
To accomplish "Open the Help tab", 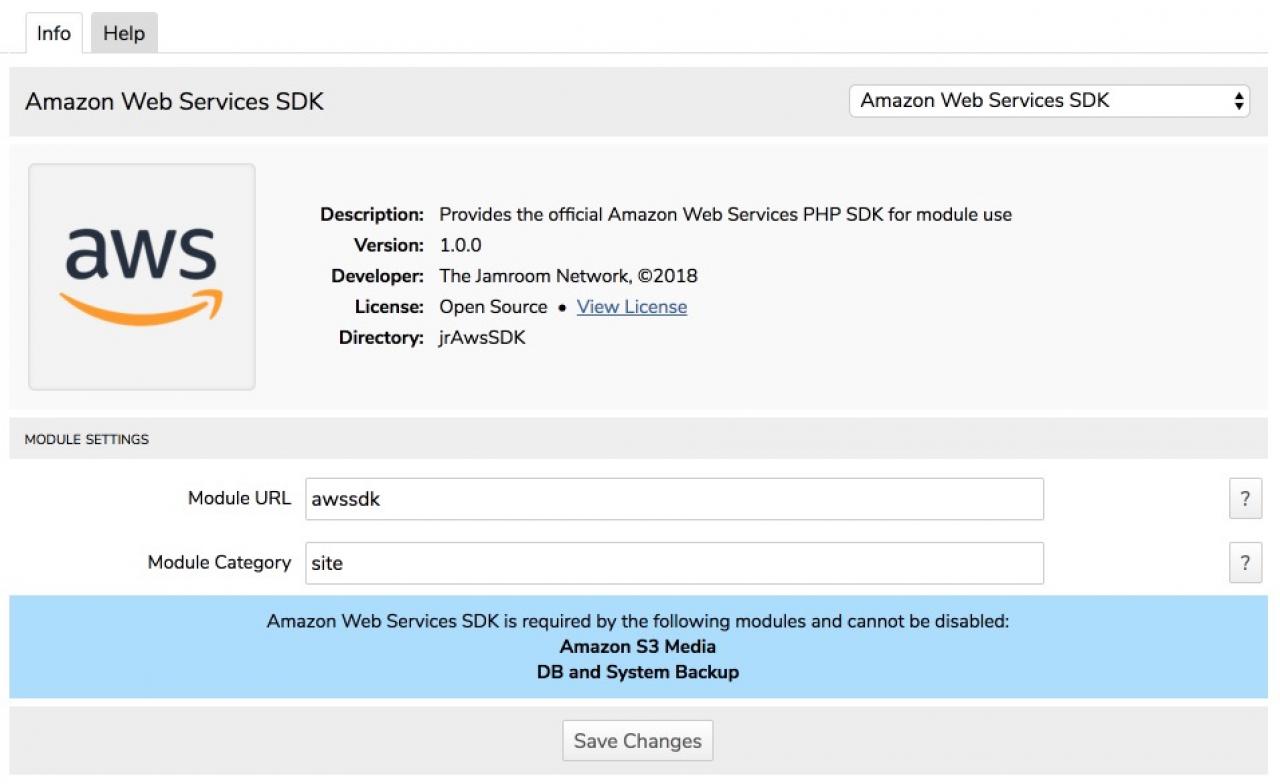I will pyautogui.click(x=124, y=33).
